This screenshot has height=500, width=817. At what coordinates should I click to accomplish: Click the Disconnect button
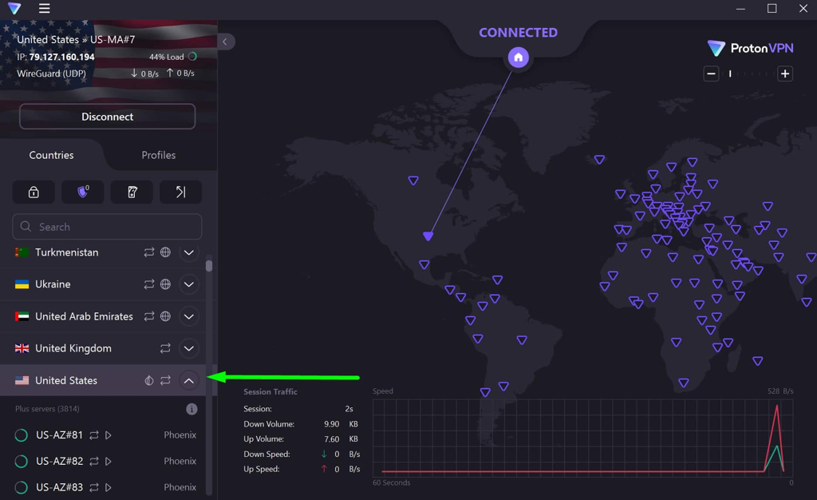(107, 117)
